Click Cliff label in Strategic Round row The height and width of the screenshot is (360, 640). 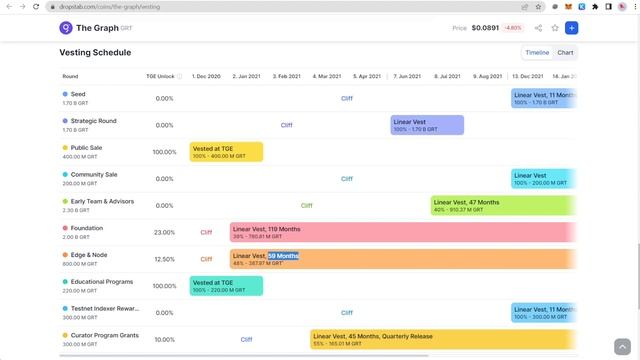pos(286,125)
